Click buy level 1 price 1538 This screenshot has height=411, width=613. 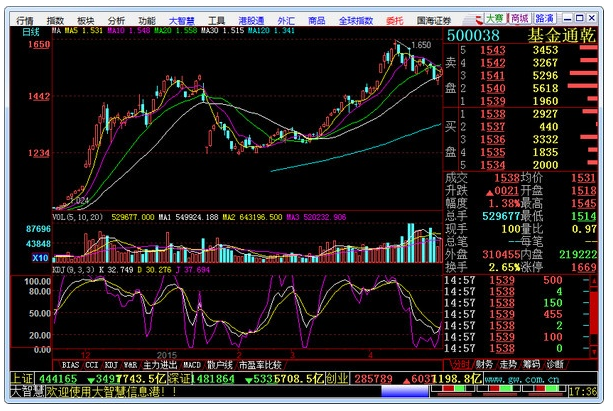click(493, 114)
